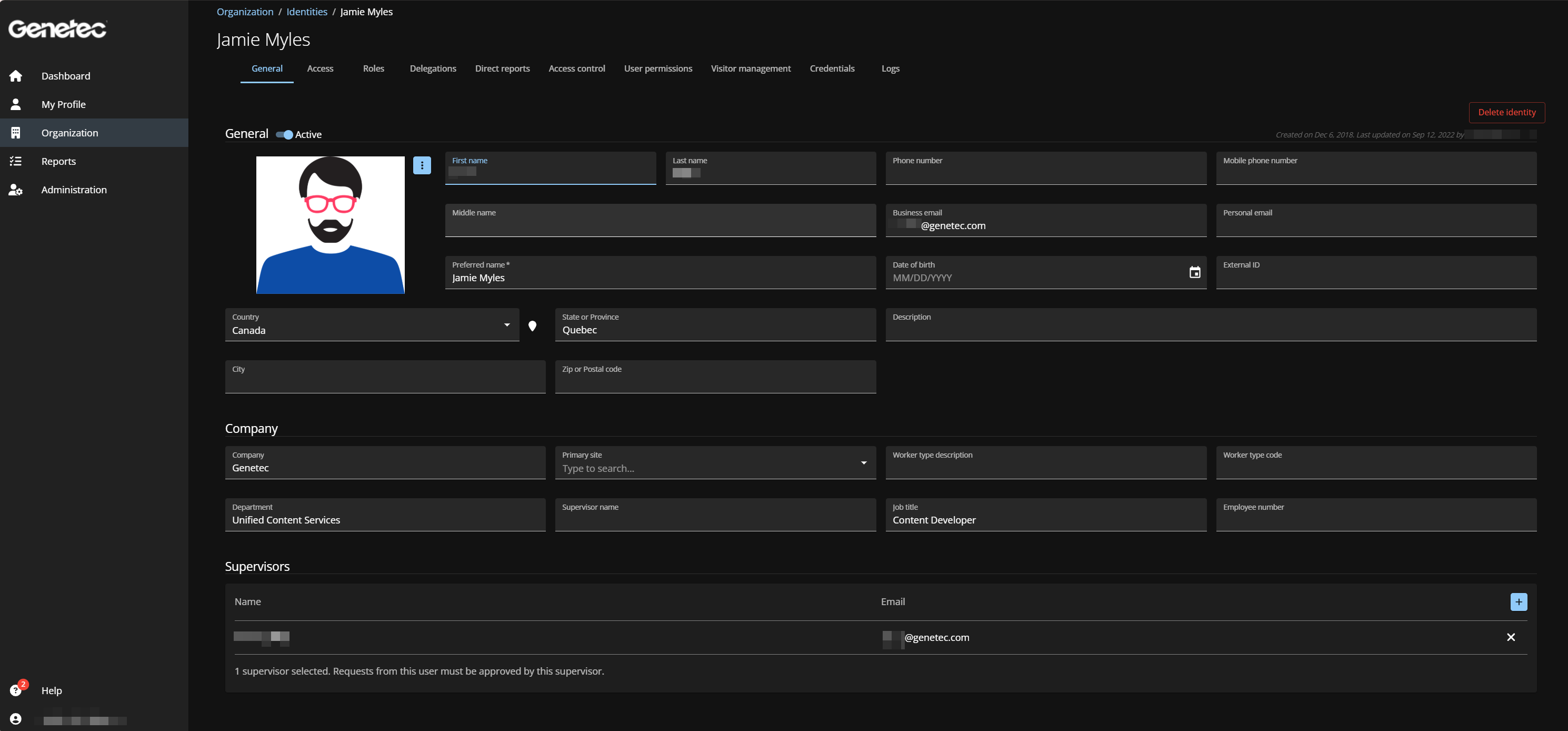
Task: Open the Date of birth calendar picker
Action: pos(1194,272)
